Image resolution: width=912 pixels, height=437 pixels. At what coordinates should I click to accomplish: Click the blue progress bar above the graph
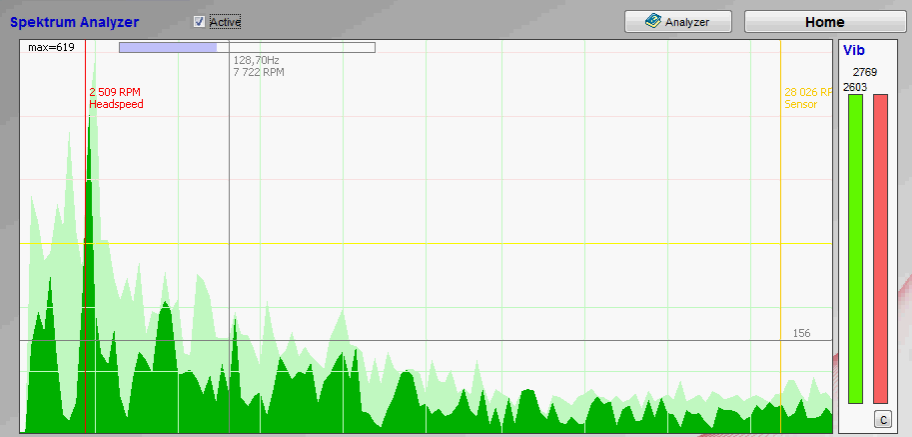pos(168,47)
